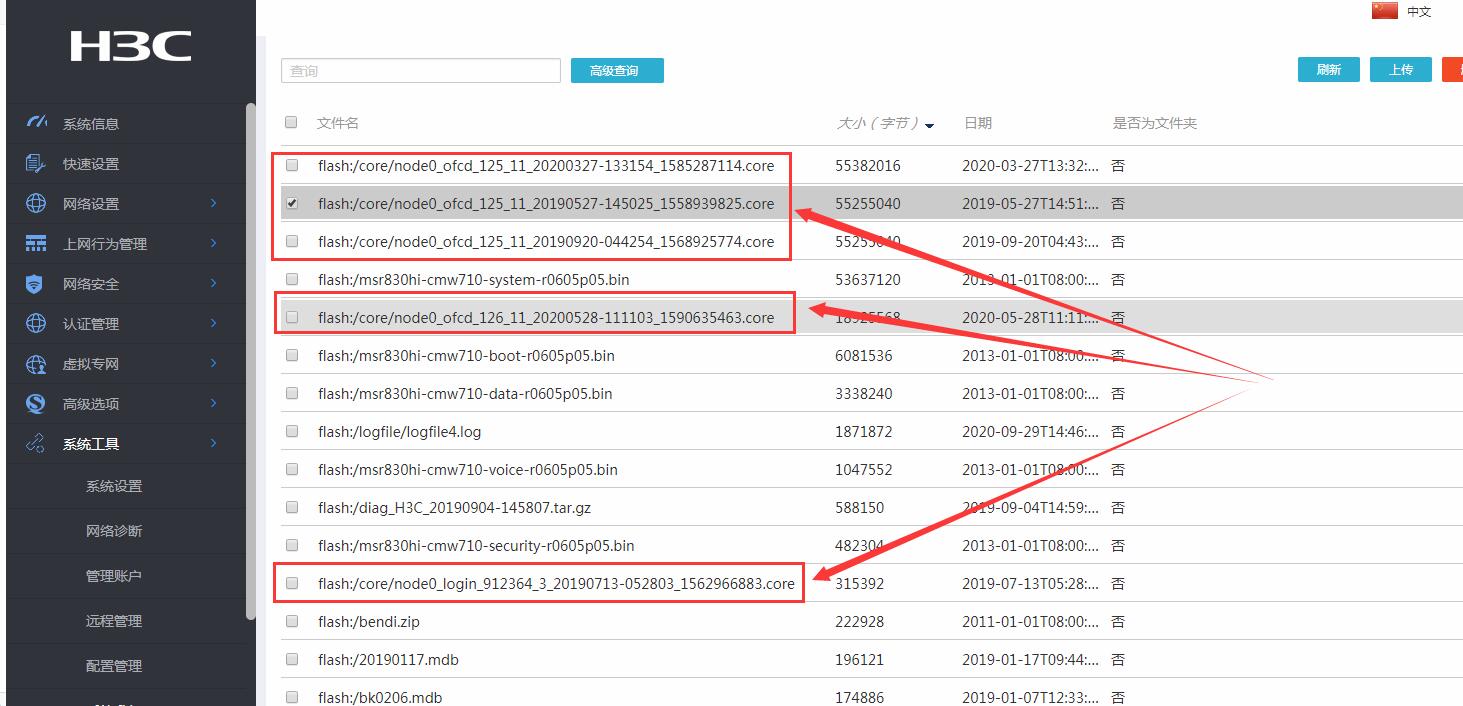The height and width of the screenshot is (706, 1463).
Task: Click the 虚拟专网 icon
Action: [35, 363]
